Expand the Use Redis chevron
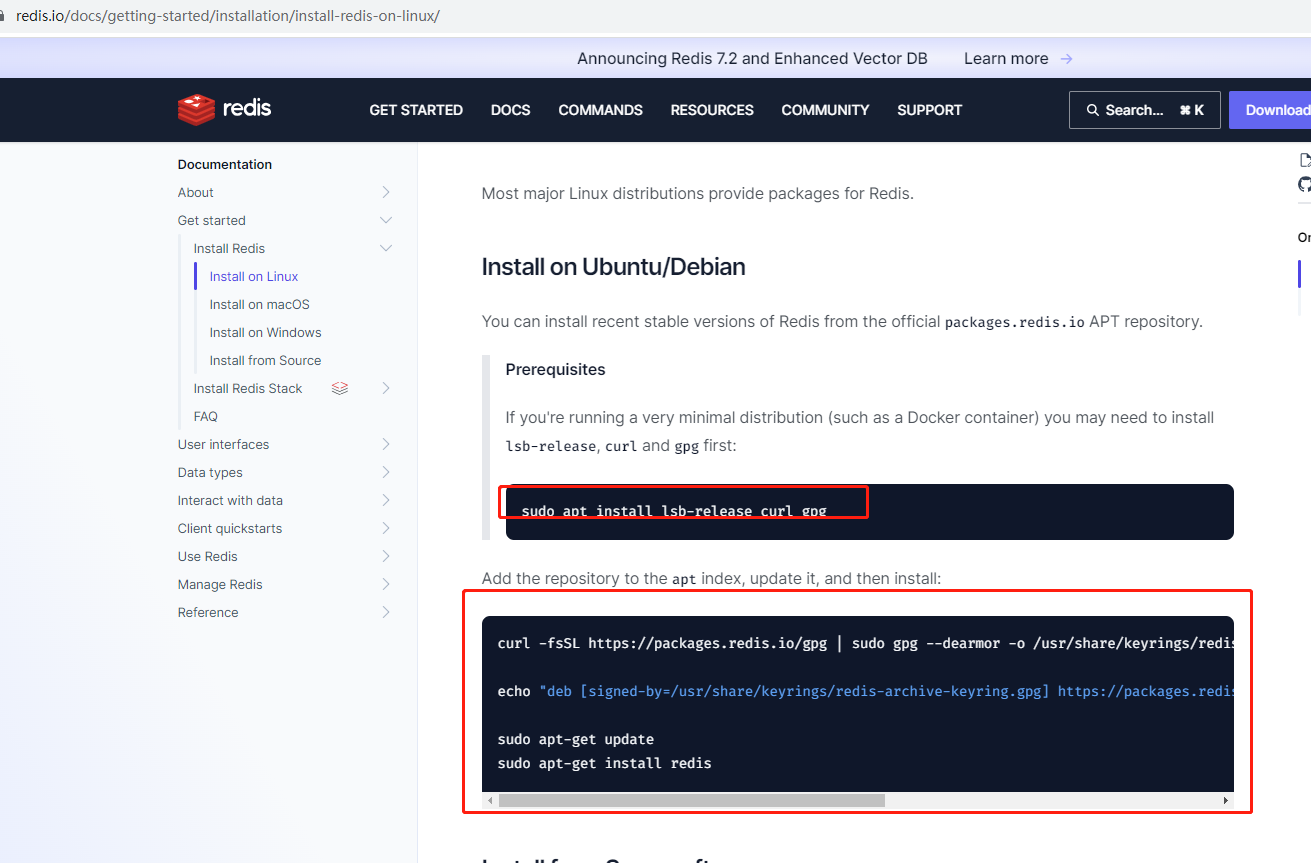The image size is (1311, 863). [386, 556]
